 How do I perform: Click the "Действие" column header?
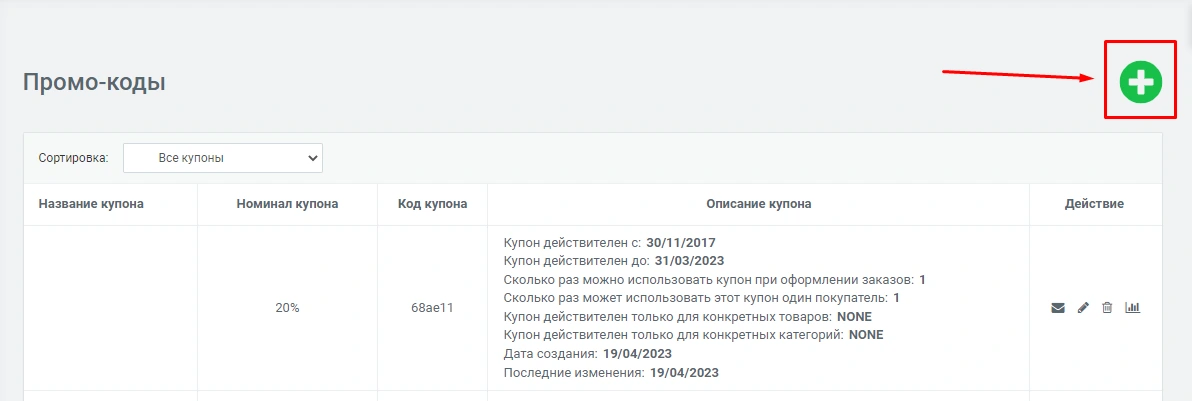[x=1094, y=204]
